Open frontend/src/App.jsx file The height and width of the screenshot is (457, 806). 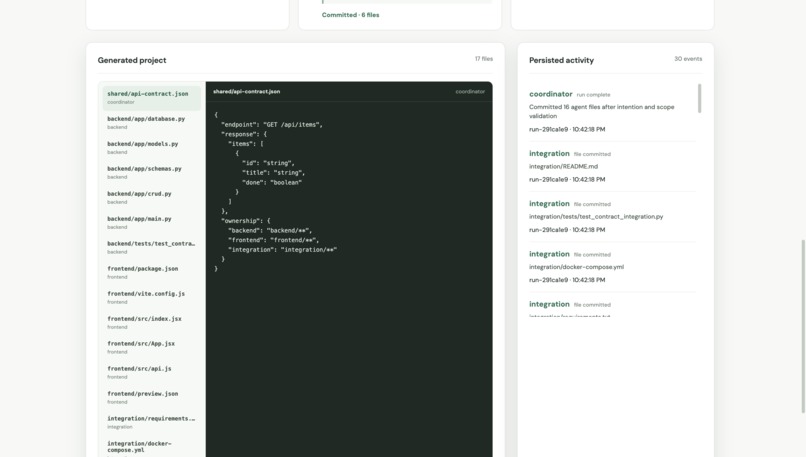click(x=152, y=347)
